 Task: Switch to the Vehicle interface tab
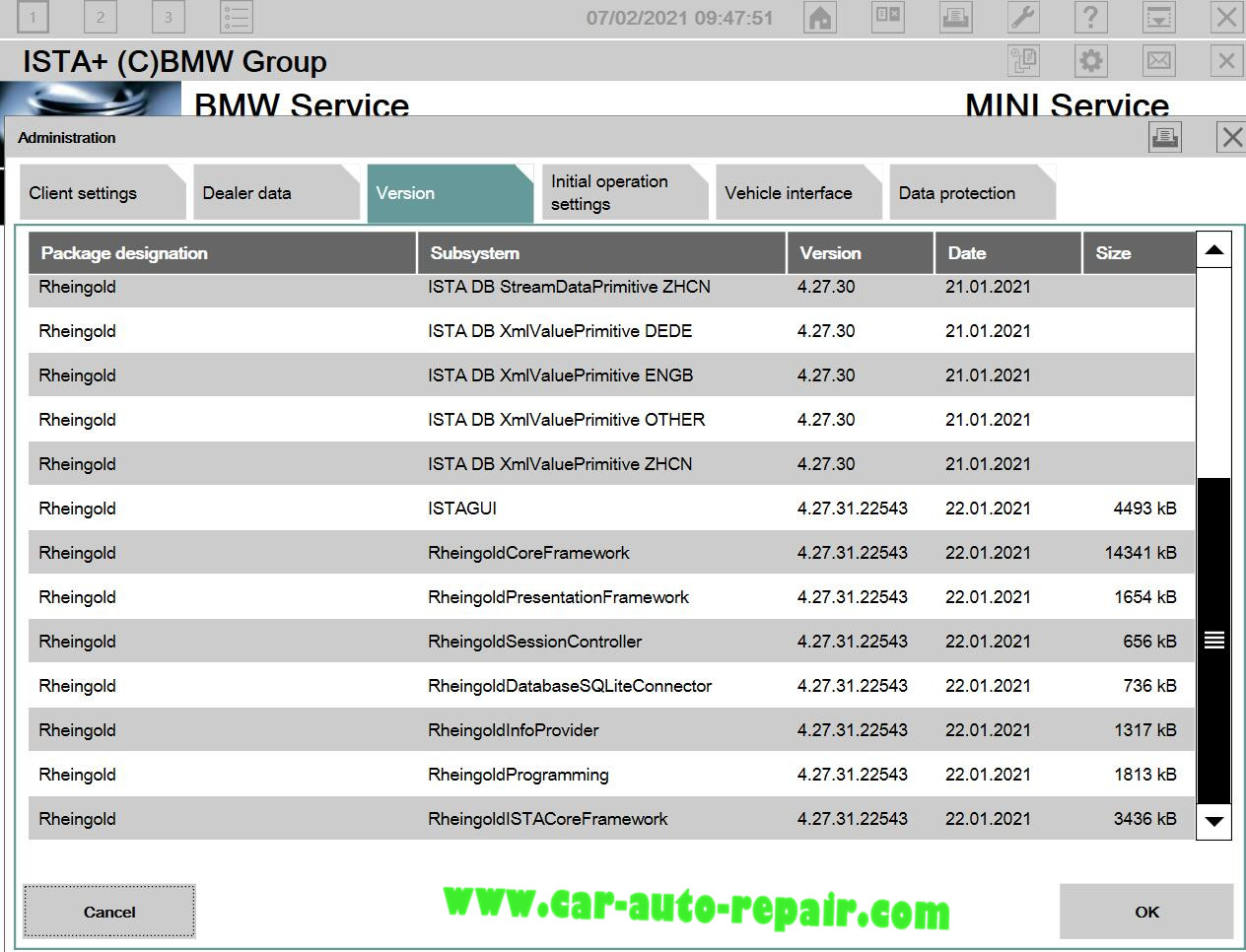(x=798, y=193)
